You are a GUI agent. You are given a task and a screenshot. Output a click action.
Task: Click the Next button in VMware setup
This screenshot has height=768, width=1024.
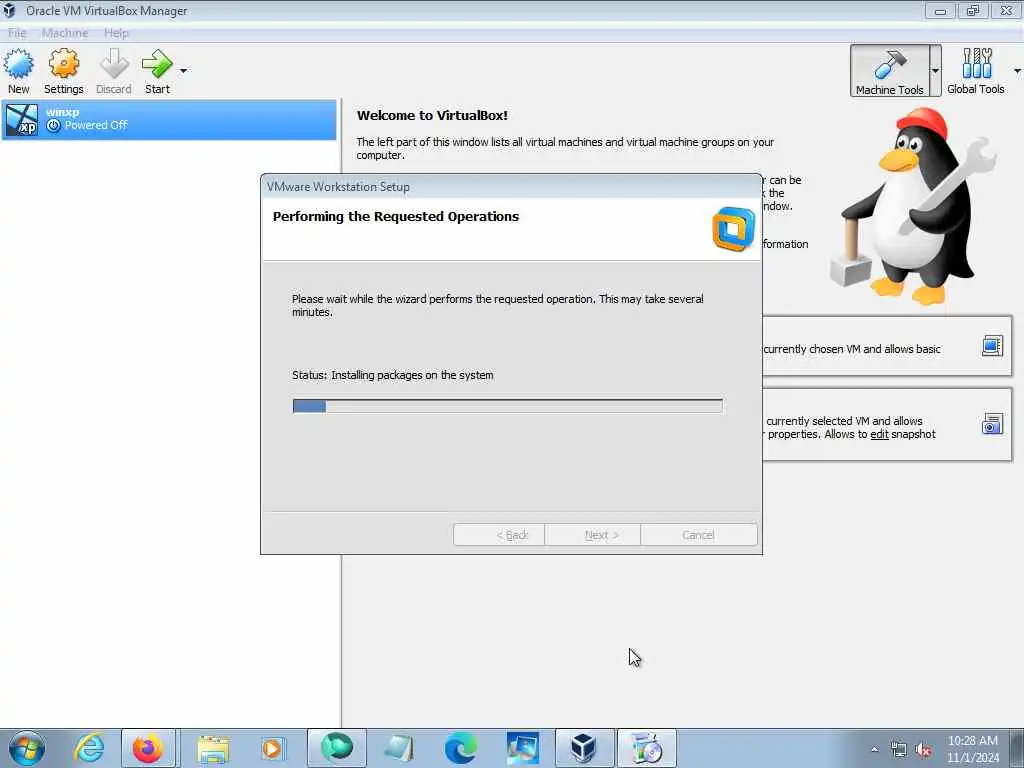592,535
